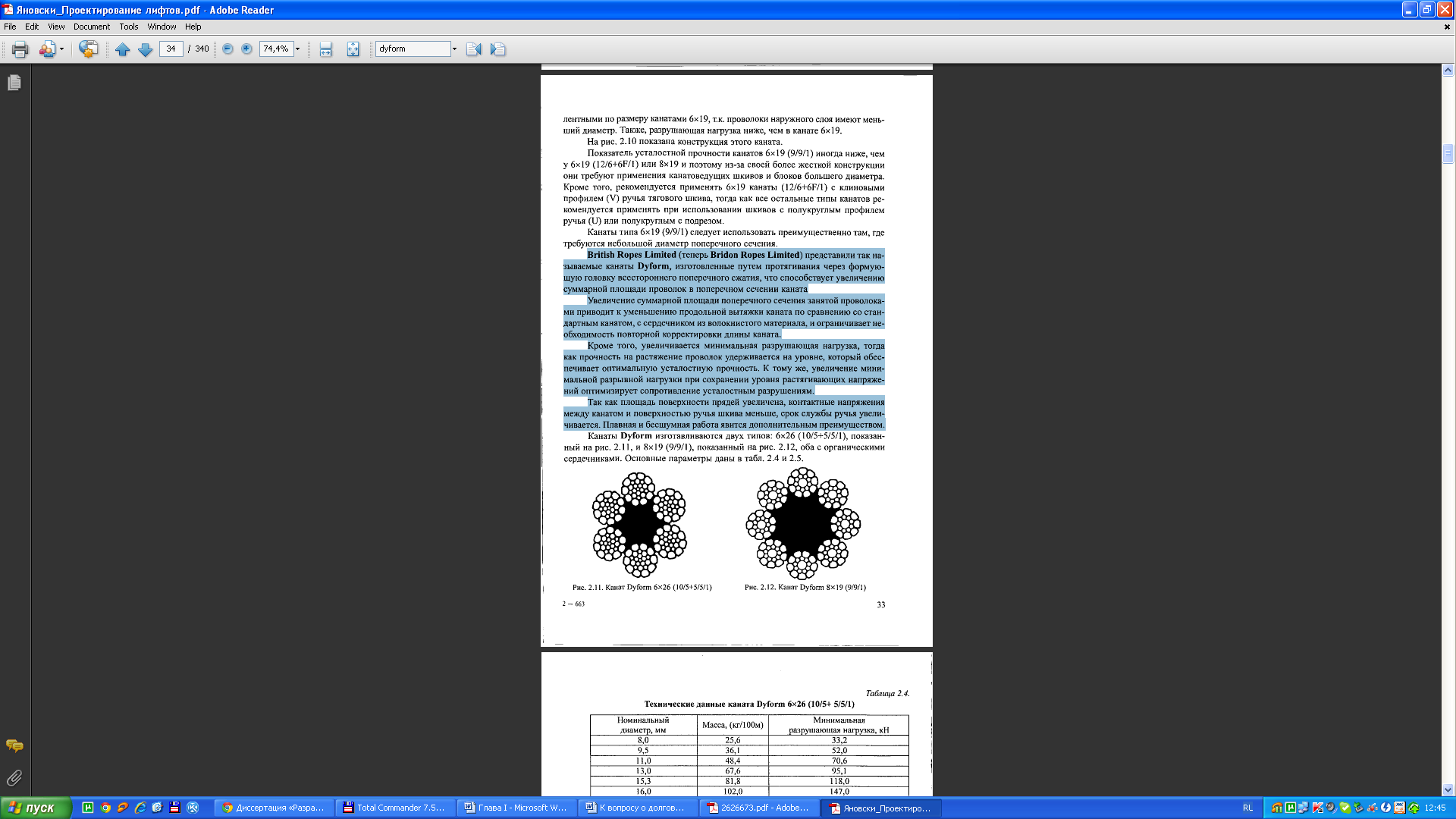Click highlighted text British Ropes Limited
The width and height of the screenshot is (1456, 819).
click(631, 255)
